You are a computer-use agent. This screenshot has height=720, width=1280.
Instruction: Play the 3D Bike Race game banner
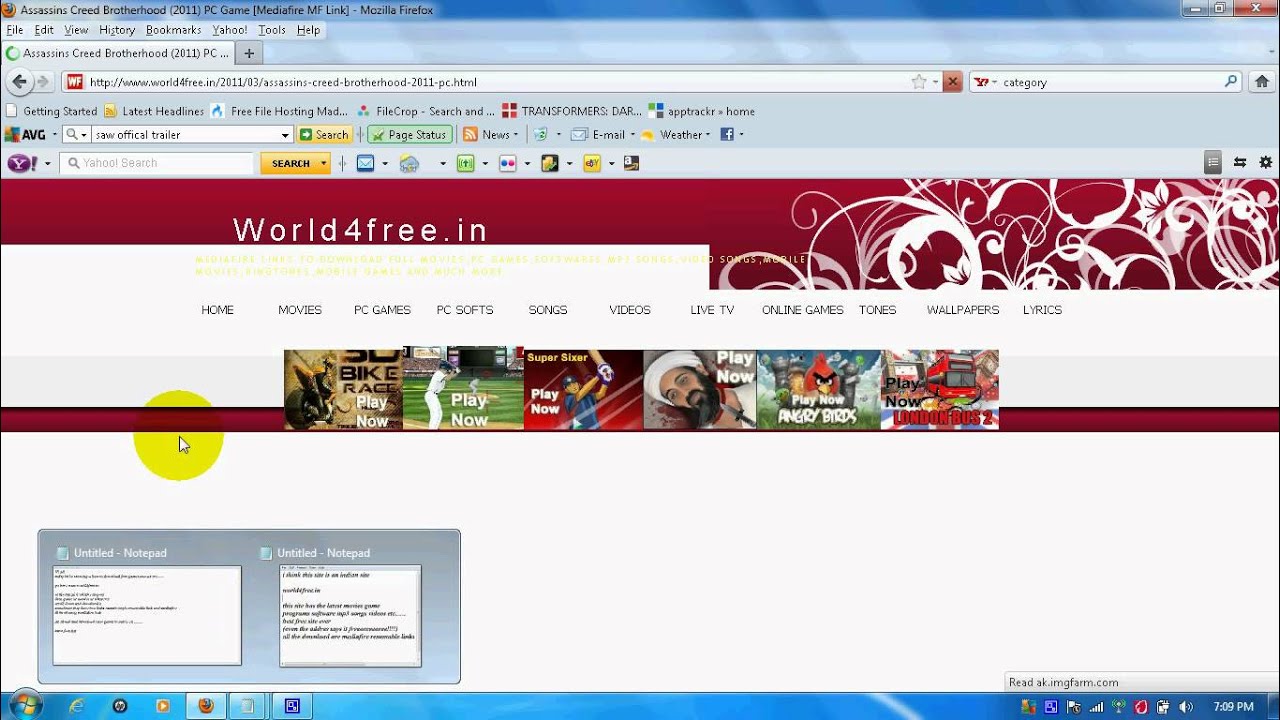(343, 390)
